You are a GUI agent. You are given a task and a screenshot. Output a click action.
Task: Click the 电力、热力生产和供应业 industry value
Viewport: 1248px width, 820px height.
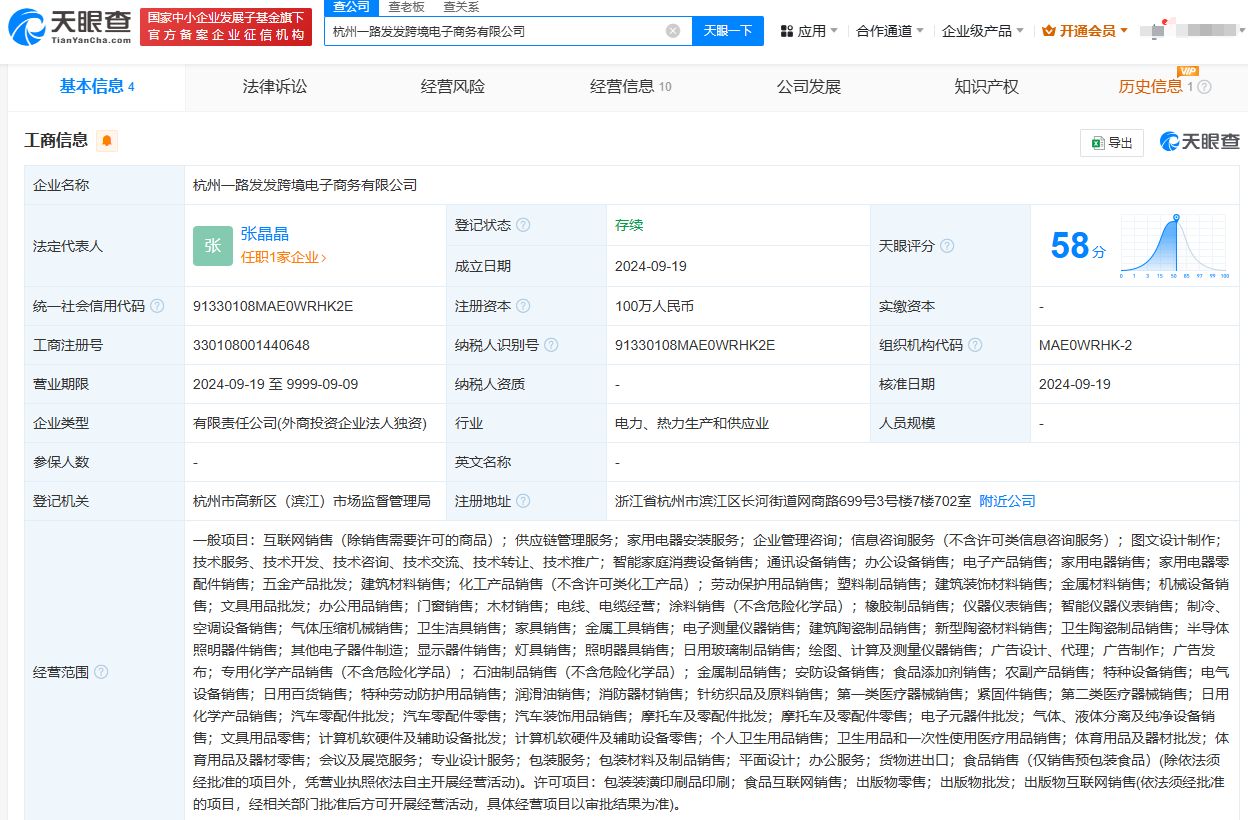[692, 423]
